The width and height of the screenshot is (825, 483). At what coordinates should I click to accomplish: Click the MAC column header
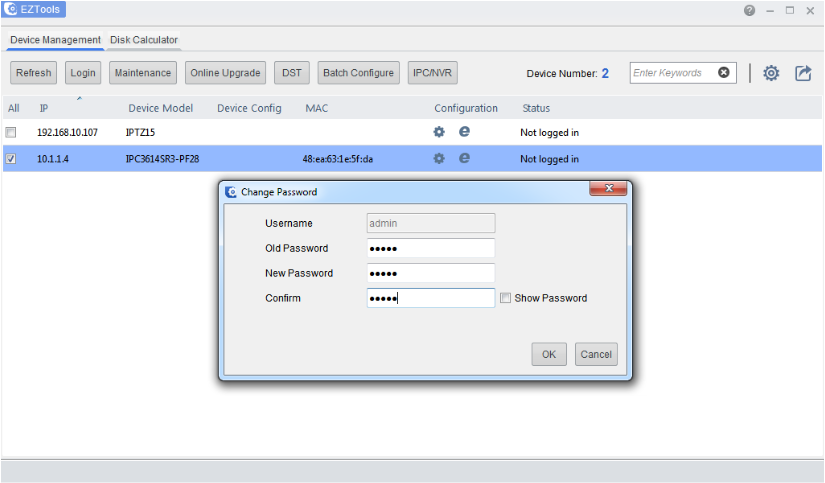[316, 108]
